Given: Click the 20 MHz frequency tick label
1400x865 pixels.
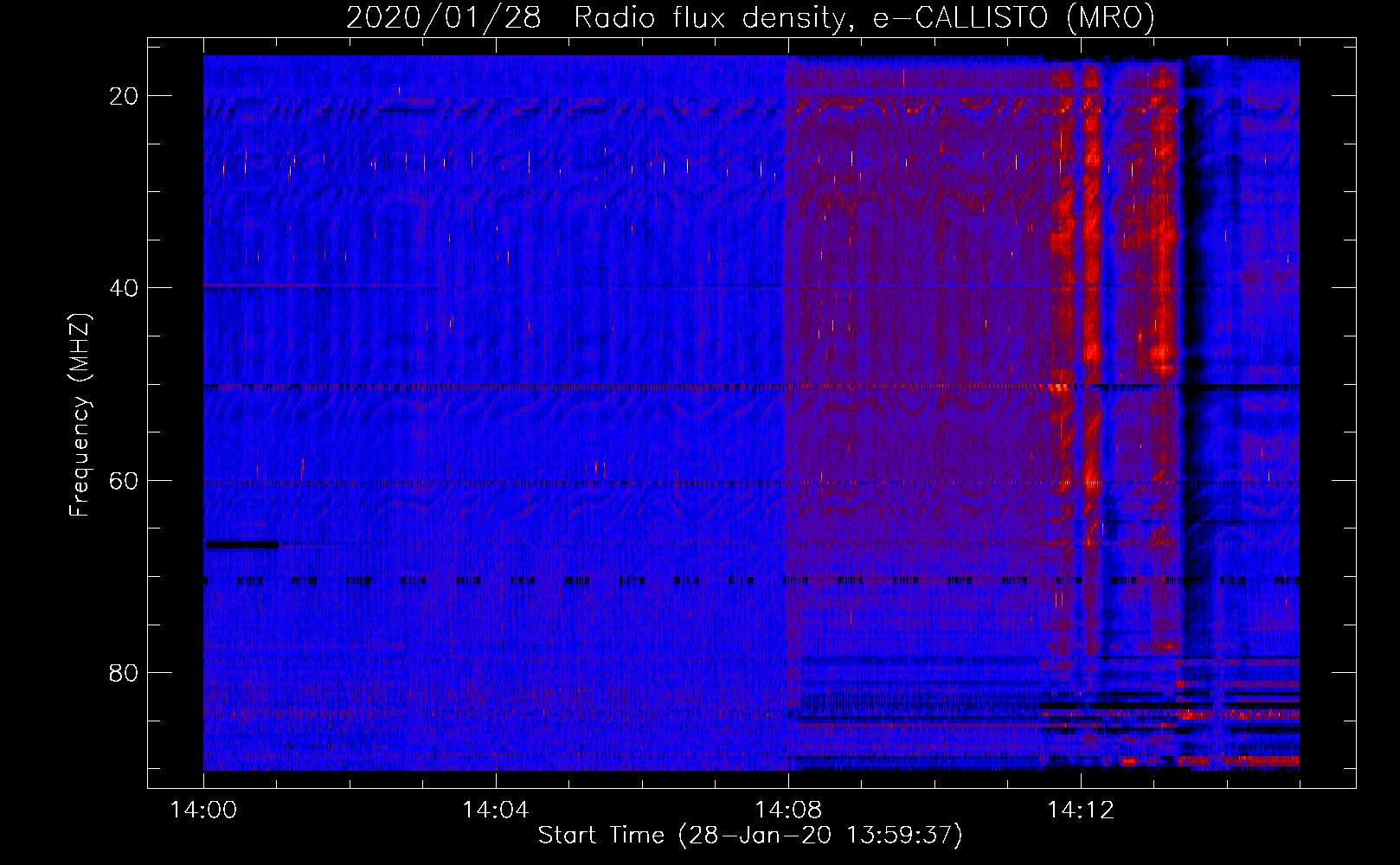Looking at the screenshot, I should tap(124, 96).
